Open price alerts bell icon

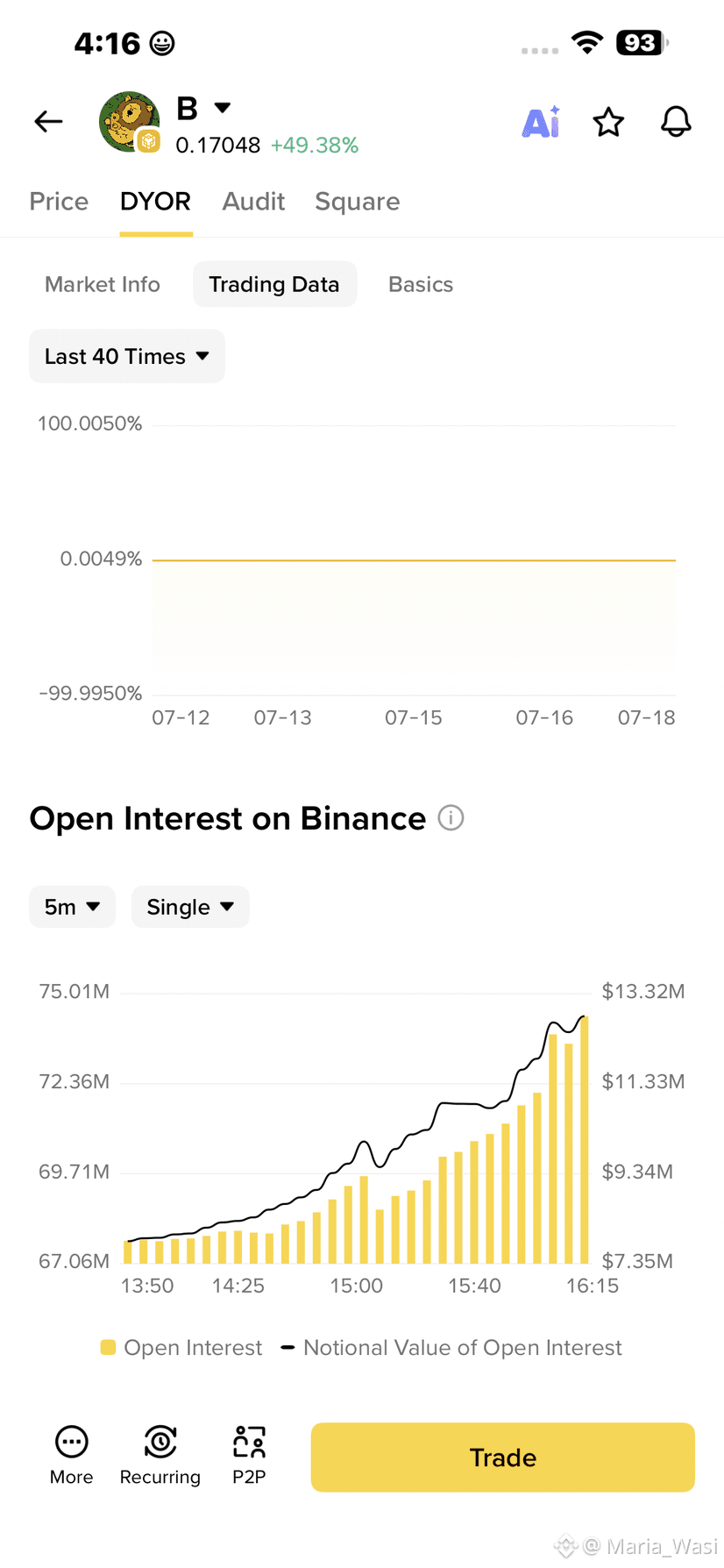click(x=676, y=122)
